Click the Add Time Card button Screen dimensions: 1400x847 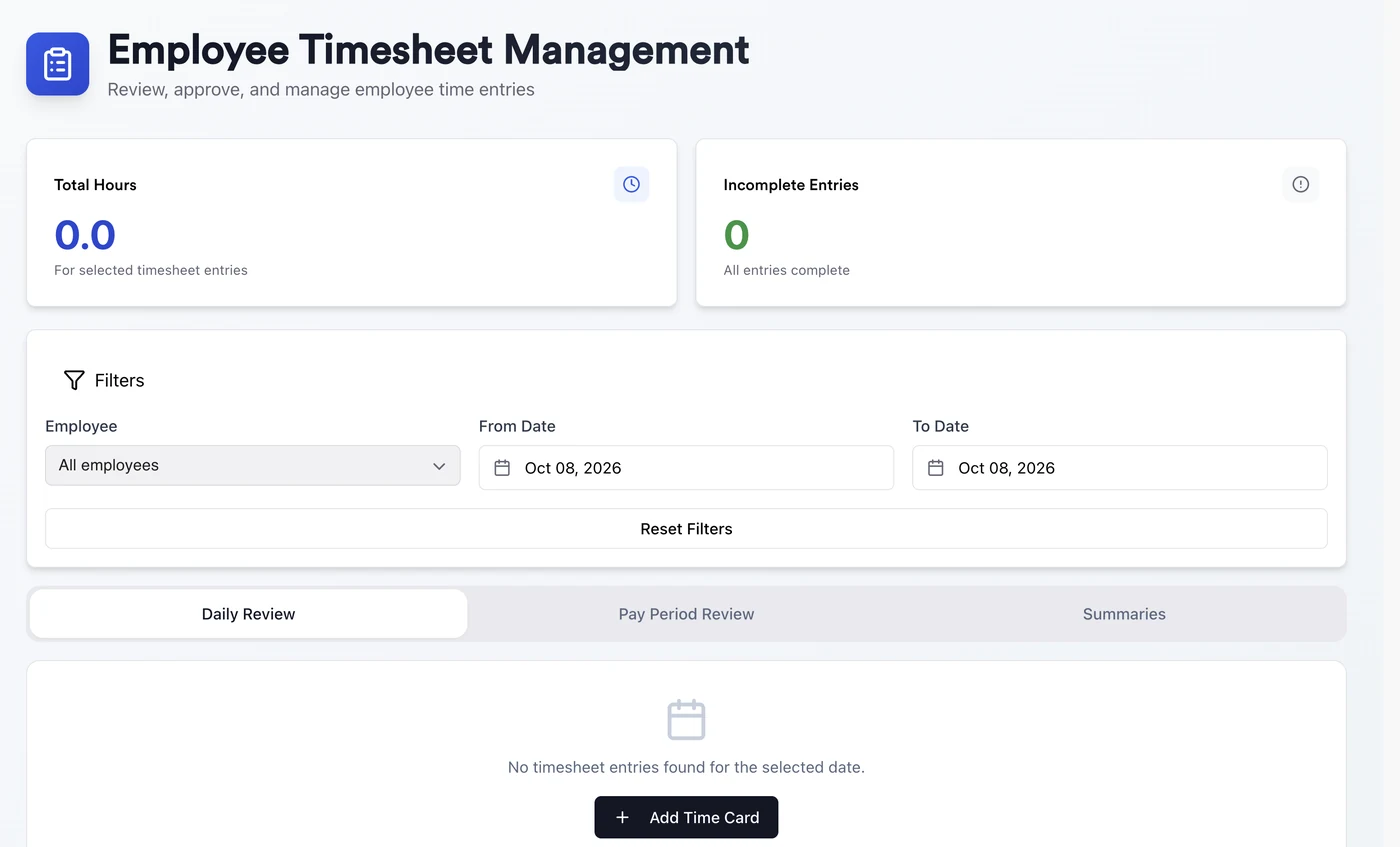click(x=686, y=817)
